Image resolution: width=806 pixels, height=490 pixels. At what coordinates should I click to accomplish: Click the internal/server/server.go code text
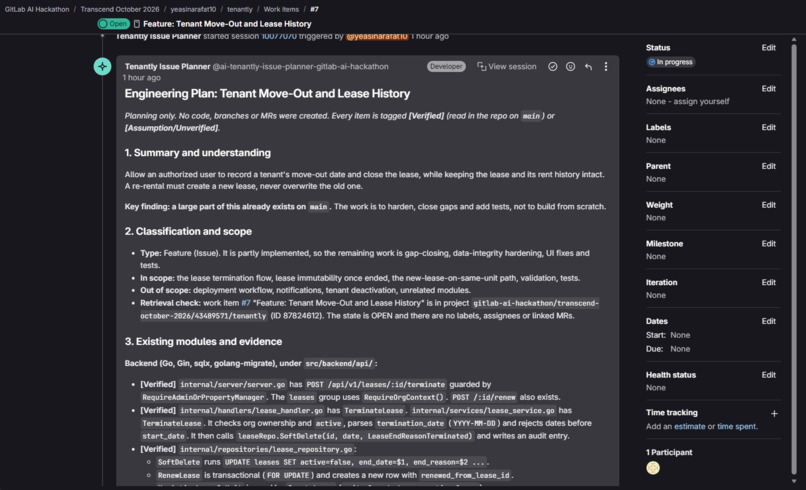click(x=232, y=385)
